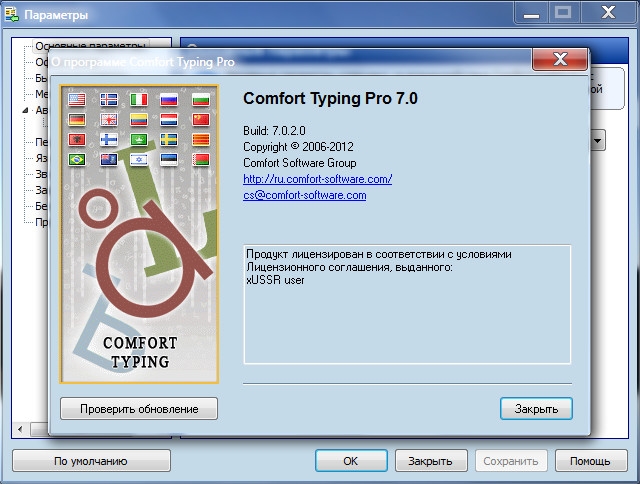The height and width of the screenshot is (484, 640).
Task: Click OK in the Параметры window
Action: 351,461
